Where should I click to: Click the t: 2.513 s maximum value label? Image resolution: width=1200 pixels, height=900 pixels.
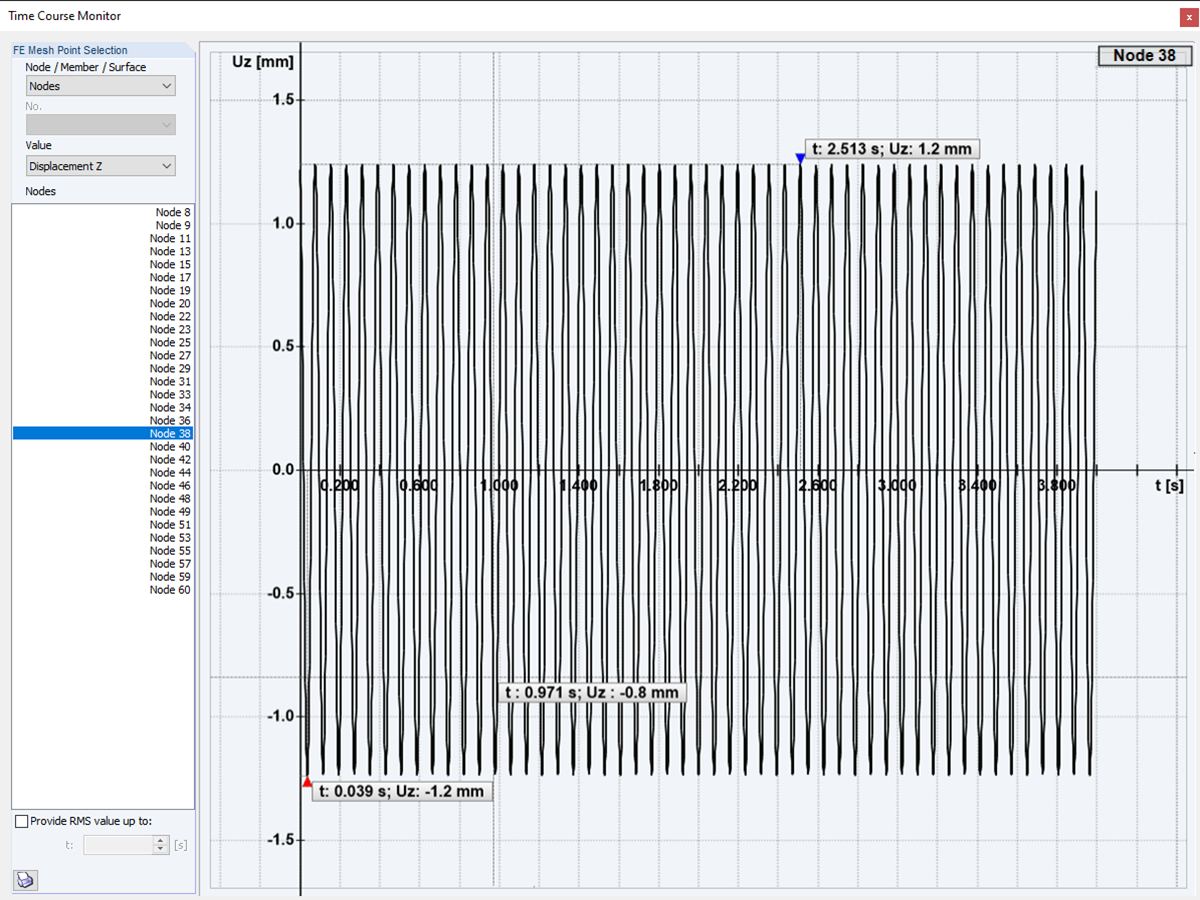pos(891,149)
